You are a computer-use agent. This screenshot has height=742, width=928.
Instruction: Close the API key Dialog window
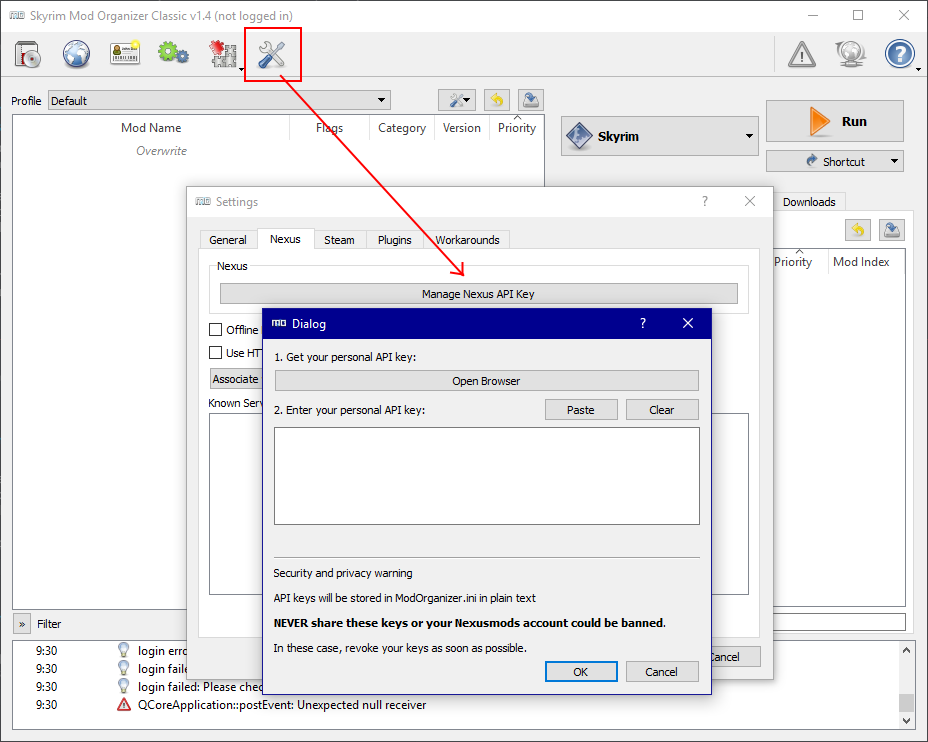point(688,323)
